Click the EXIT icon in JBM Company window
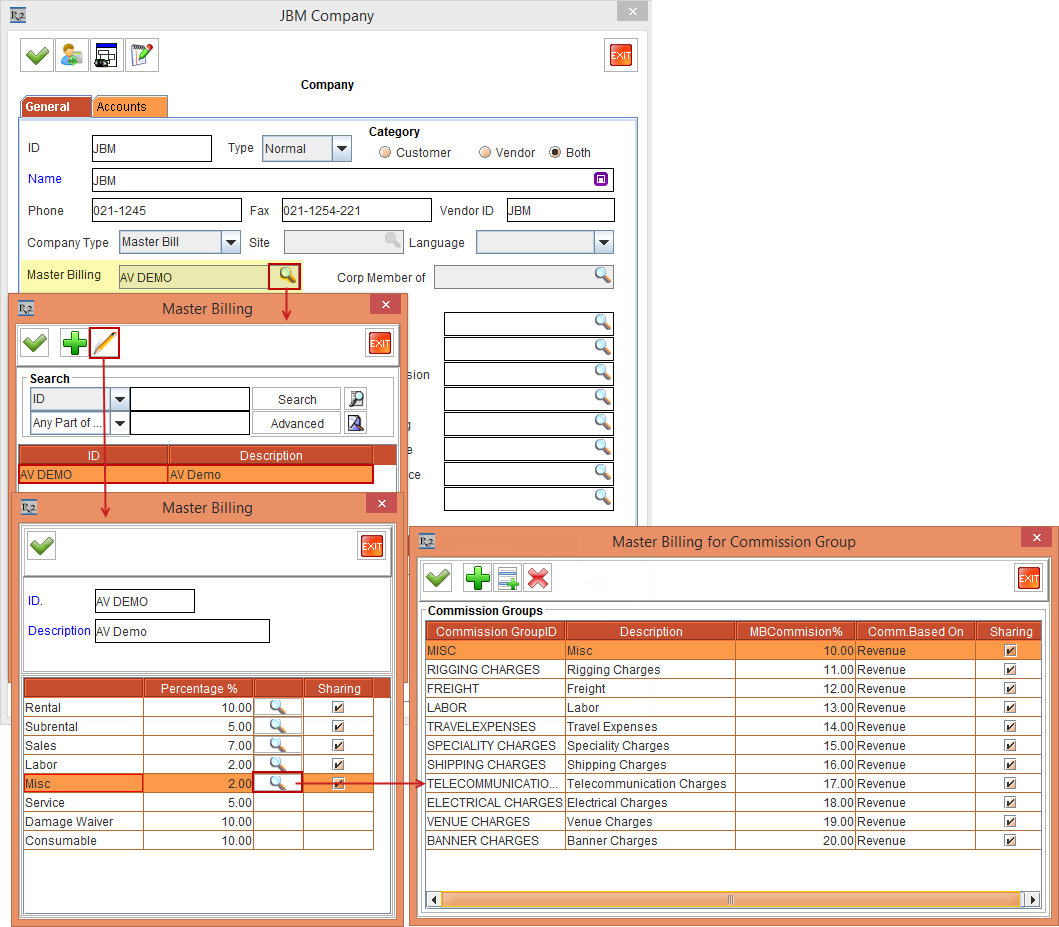Image resolution: width=1059 pixels, height=927 pixels. [621, 56]
